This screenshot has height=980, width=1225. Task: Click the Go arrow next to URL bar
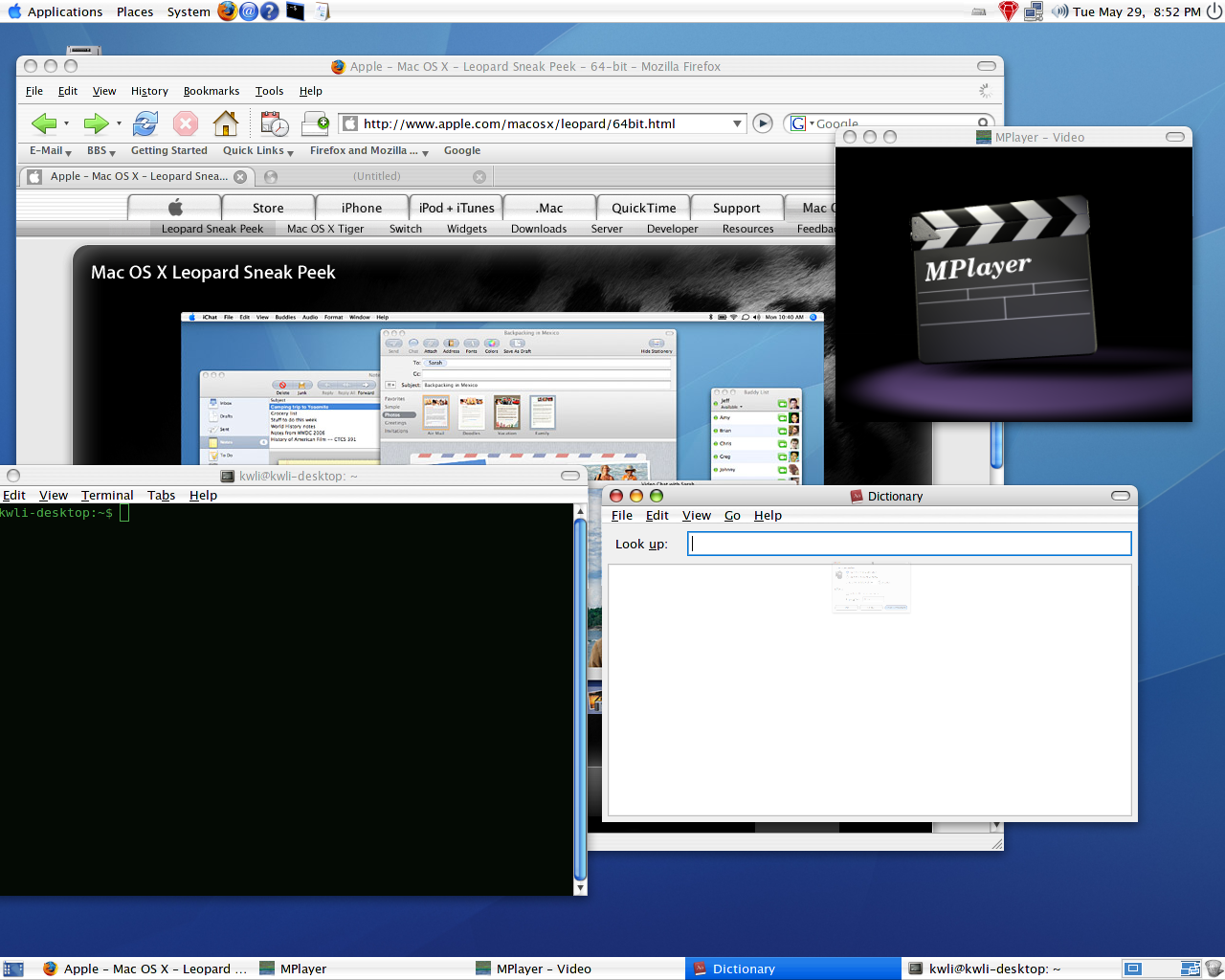pyautogui.click(x=763, y=122)
